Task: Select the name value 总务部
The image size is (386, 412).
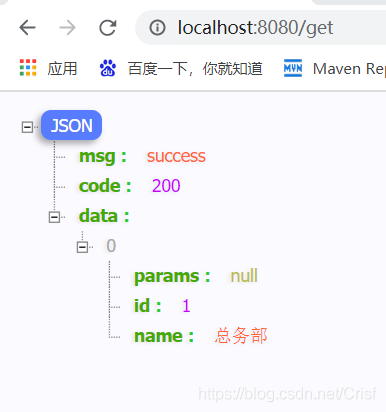Action: [x=241, y=335]
